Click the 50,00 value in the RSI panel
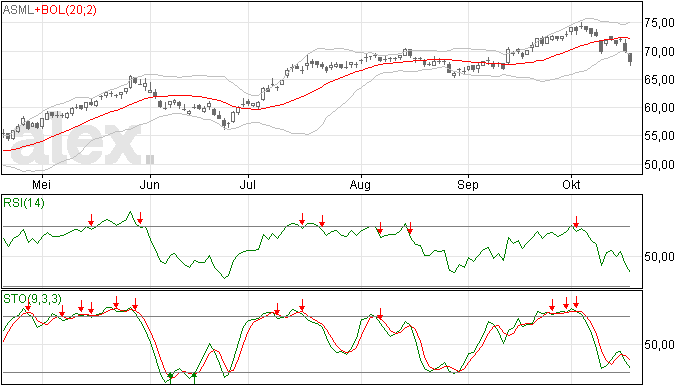 [659, 257]
